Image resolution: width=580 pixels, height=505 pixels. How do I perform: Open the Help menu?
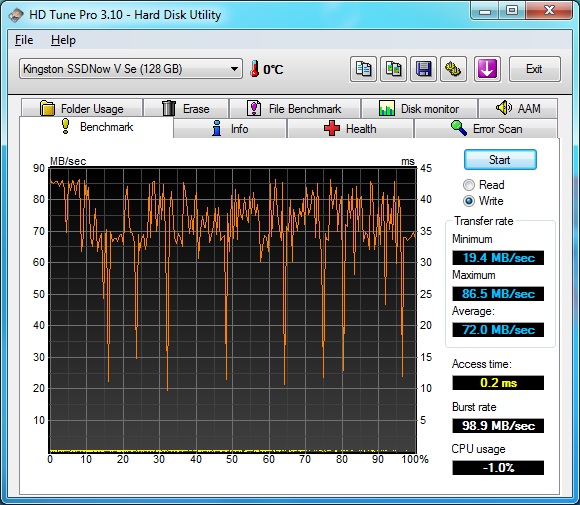point(63,40)
